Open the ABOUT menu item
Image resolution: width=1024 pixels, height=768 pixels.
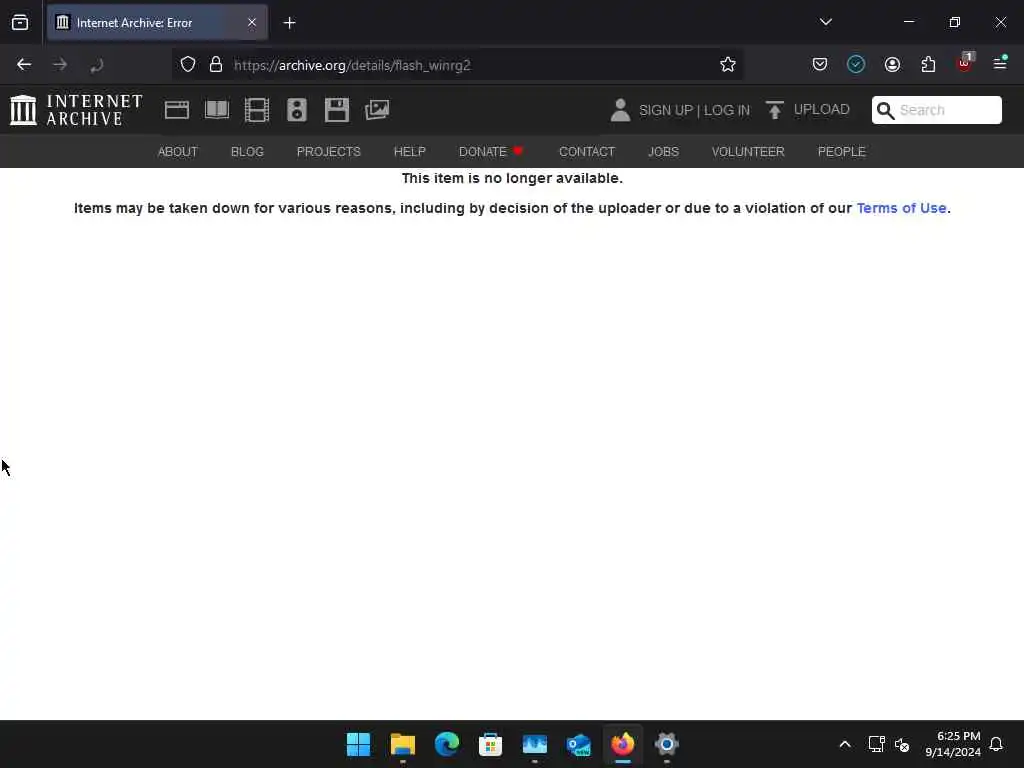click(x=178, y=152)
